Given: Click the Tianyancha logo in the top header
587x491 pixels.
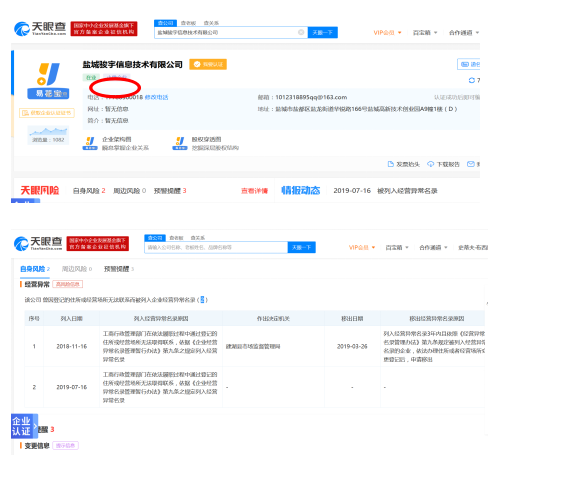Looking at the screenshot, I should [x=40, y=29].
